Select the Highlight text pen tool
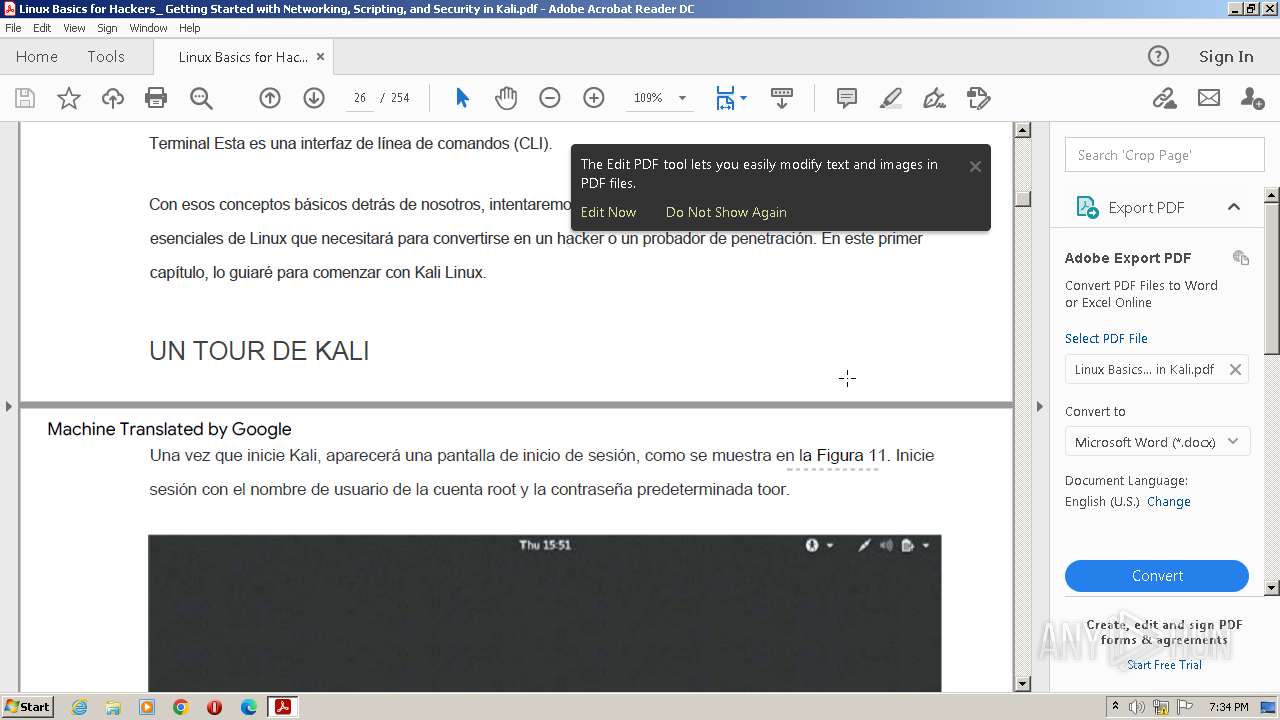 tap(890, 98)
